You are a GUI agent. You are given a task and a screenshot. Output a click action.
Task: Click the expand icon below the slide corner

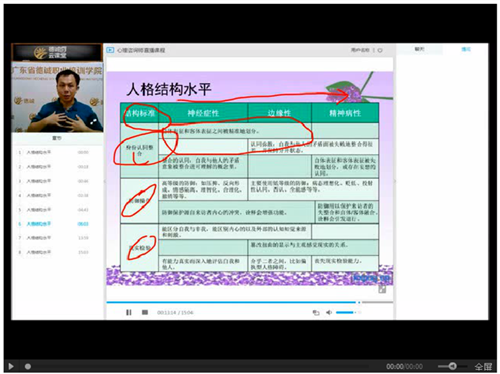click(382, 289)
